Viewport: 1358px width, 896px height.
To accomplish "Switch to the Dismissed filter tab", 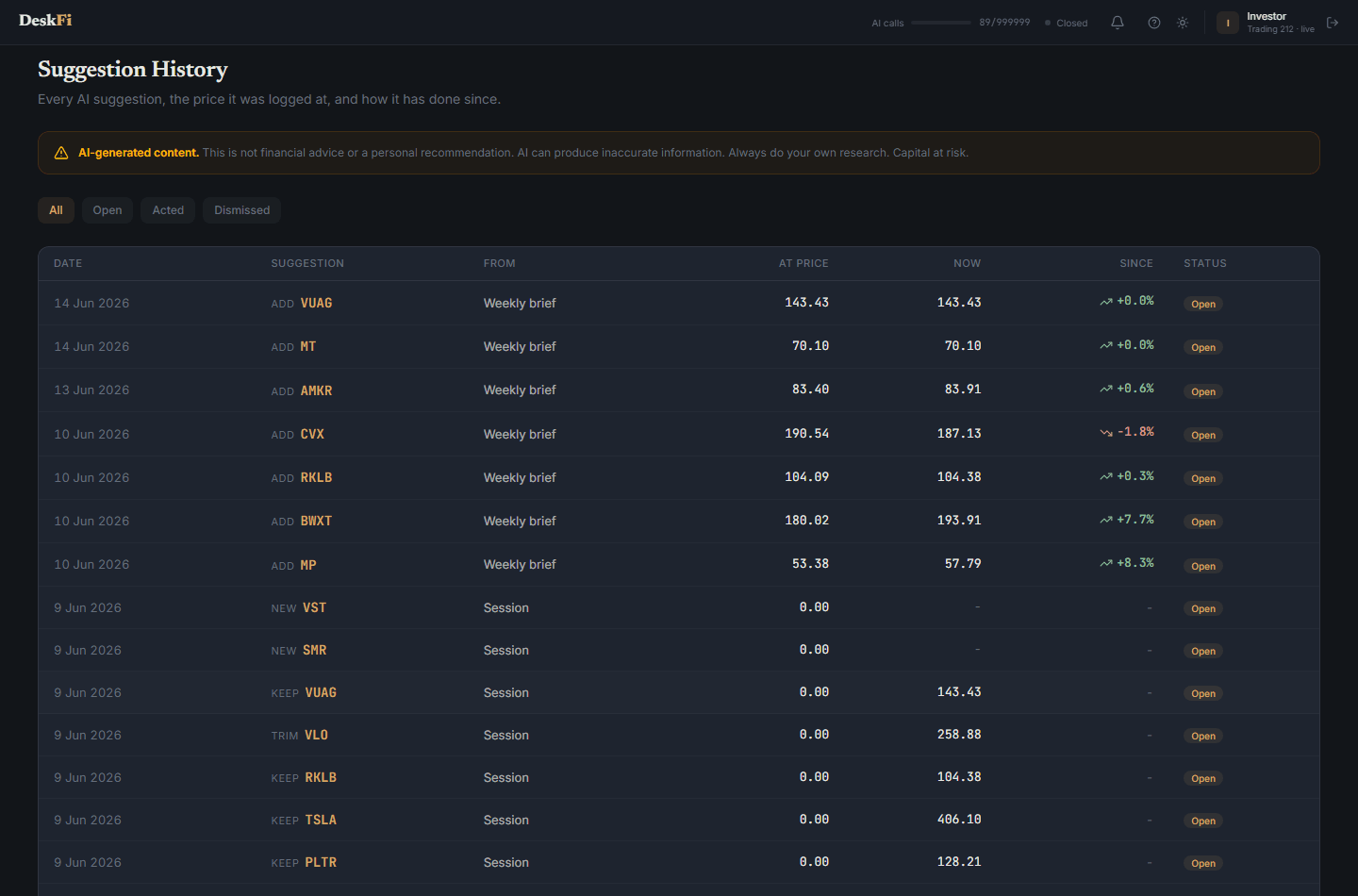I will click(x=241, y=210).
